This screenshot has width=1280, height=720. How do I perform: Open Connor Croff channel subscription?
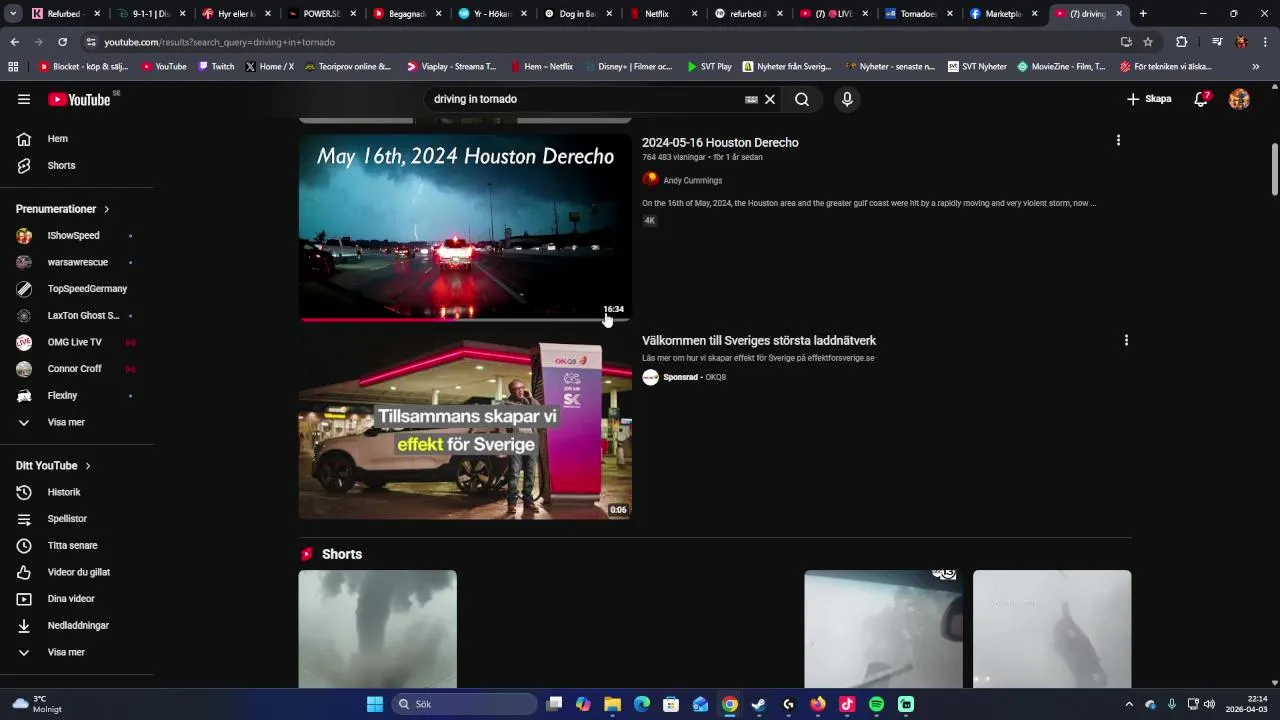(77, 369)
